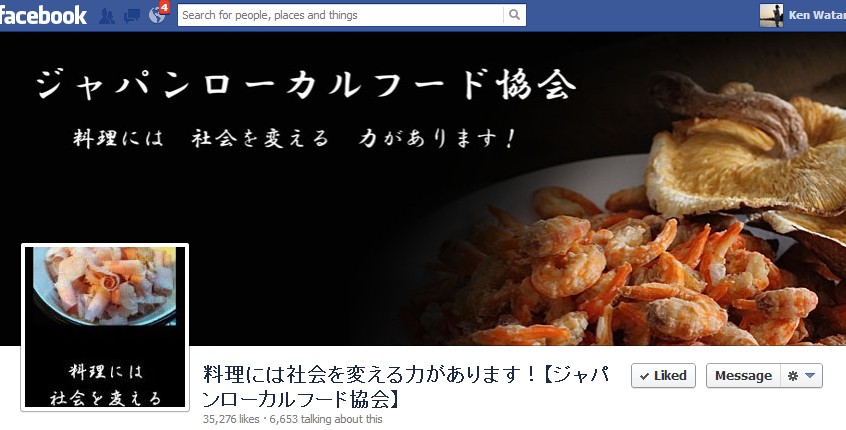
Task: Expand the dropdown arrow next to gear
Action: [x=810, y=376]
